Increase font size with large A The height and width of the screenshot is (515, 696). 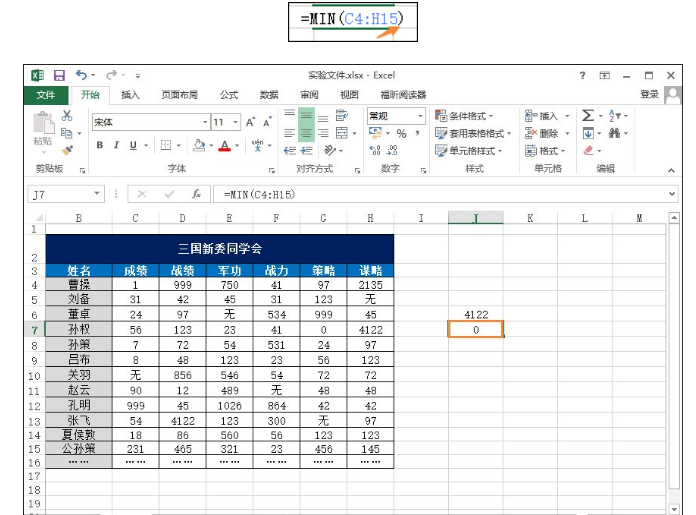251,122
